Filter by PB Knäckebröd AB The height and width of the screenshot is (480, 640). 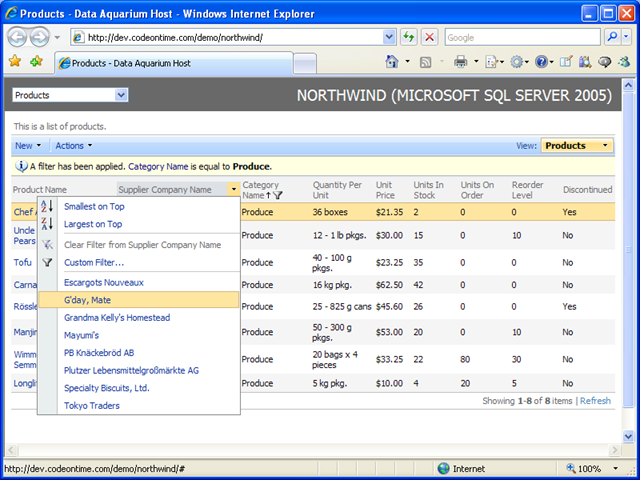pyautogui.click(x=99, y=353)
